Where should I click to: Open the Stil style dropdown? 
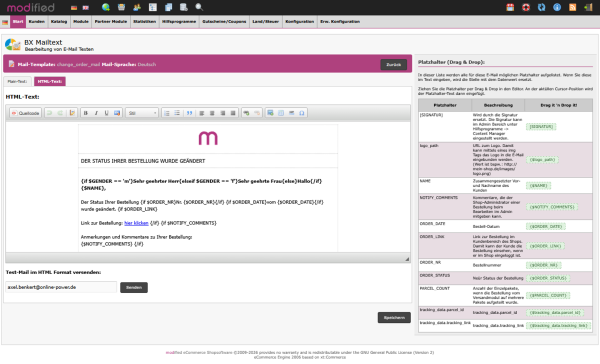click(x=142, y=113)
